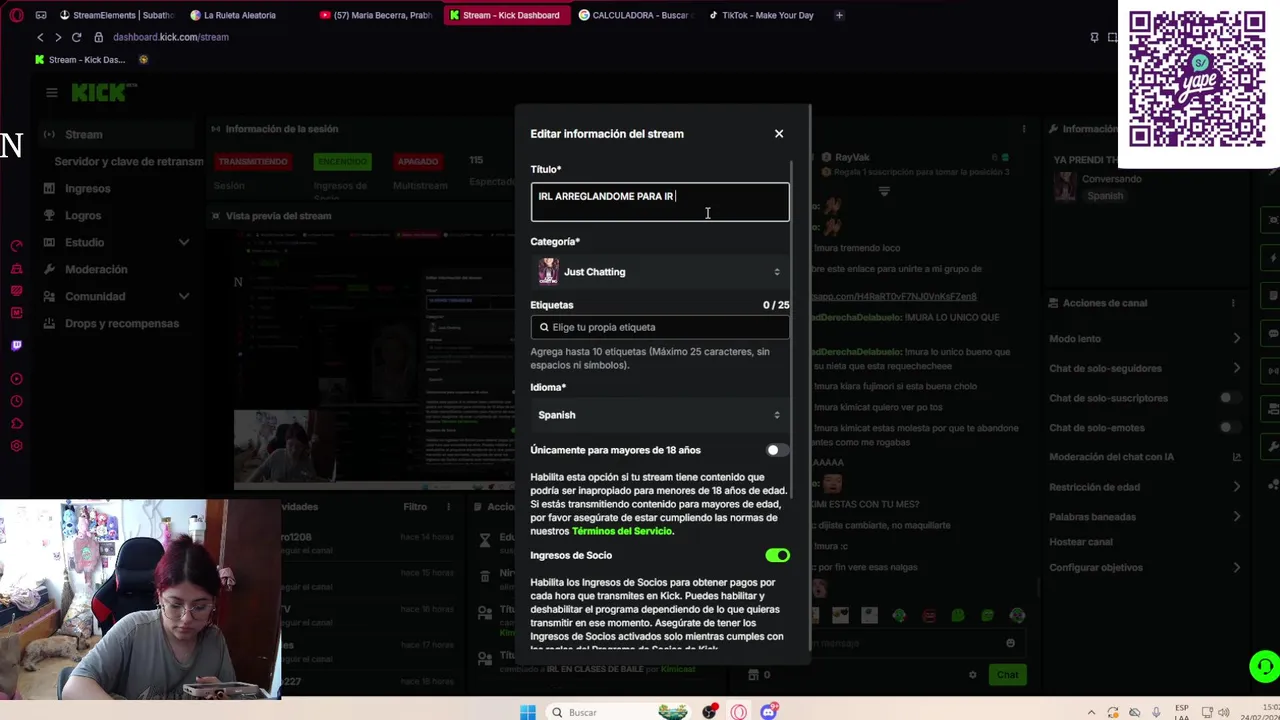Expand Chat de solo-seguidores option

point(1145,368)
